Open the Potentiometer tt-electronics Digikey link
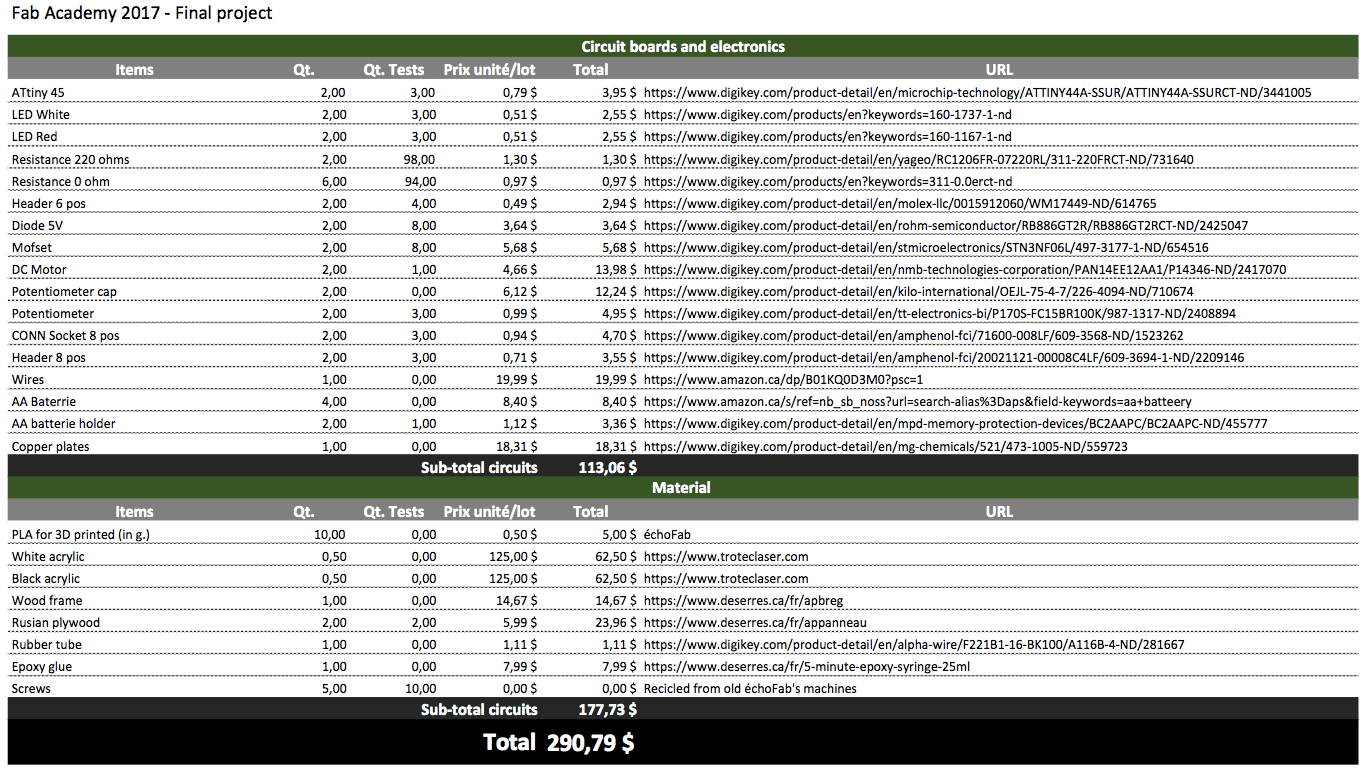 tap(940, 314)
